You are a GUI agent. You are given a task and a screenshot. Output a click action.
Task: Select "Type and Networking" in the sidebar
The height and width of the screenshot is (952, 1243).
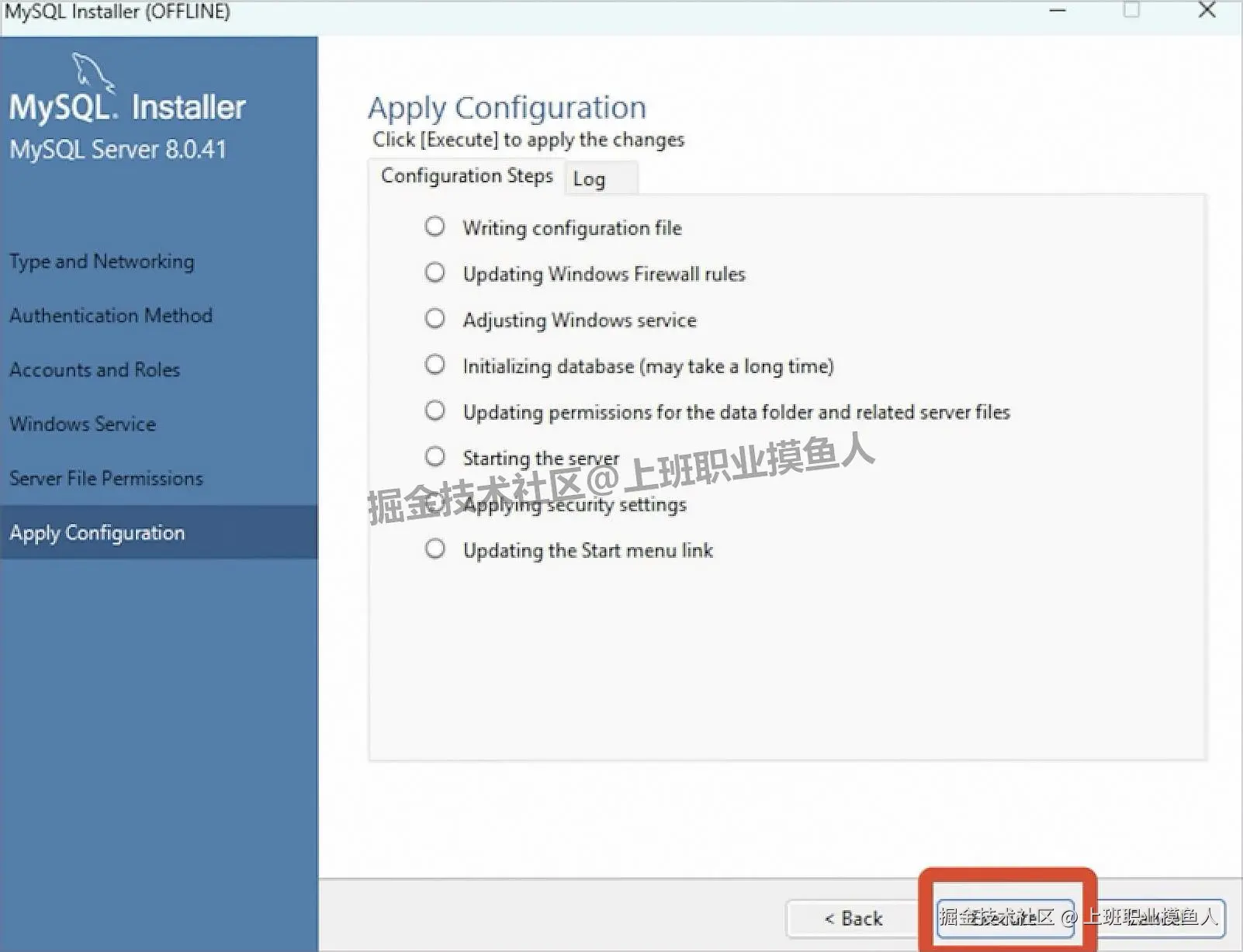[102, 261]
